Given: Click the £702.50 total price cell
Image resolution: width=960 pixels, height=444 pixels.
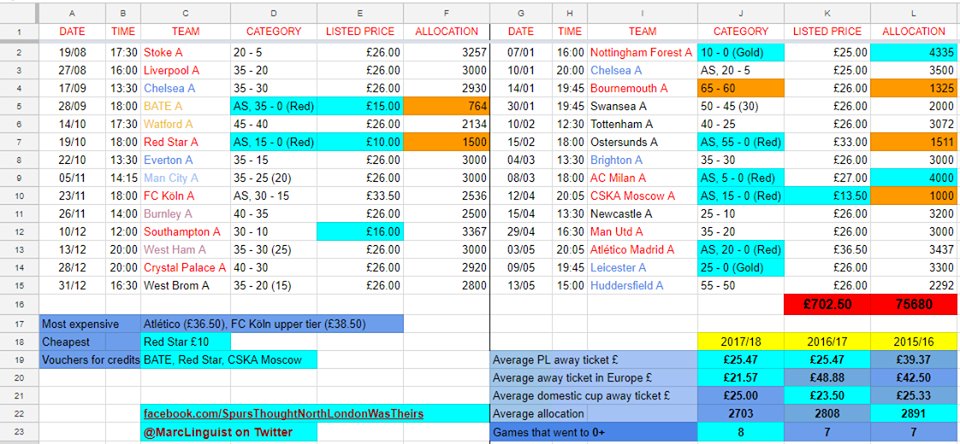Looking at the screenshot, I should pos(827,304).
